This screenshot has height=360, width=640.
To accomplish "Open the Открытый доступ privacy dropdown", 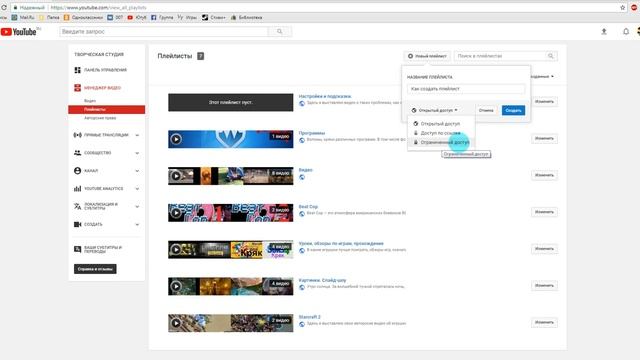I will [x=434, y=110].
